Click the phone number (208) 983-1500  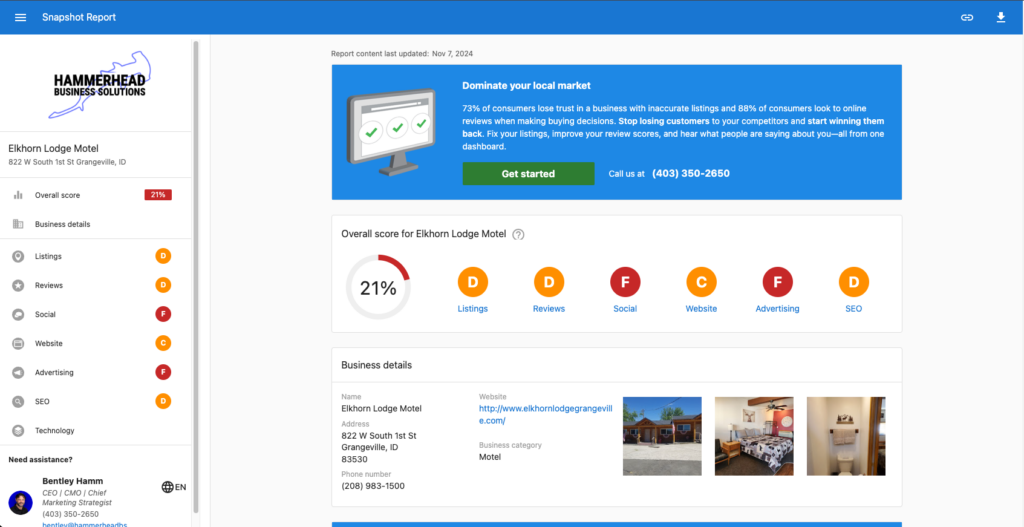[x=373, y=486]
